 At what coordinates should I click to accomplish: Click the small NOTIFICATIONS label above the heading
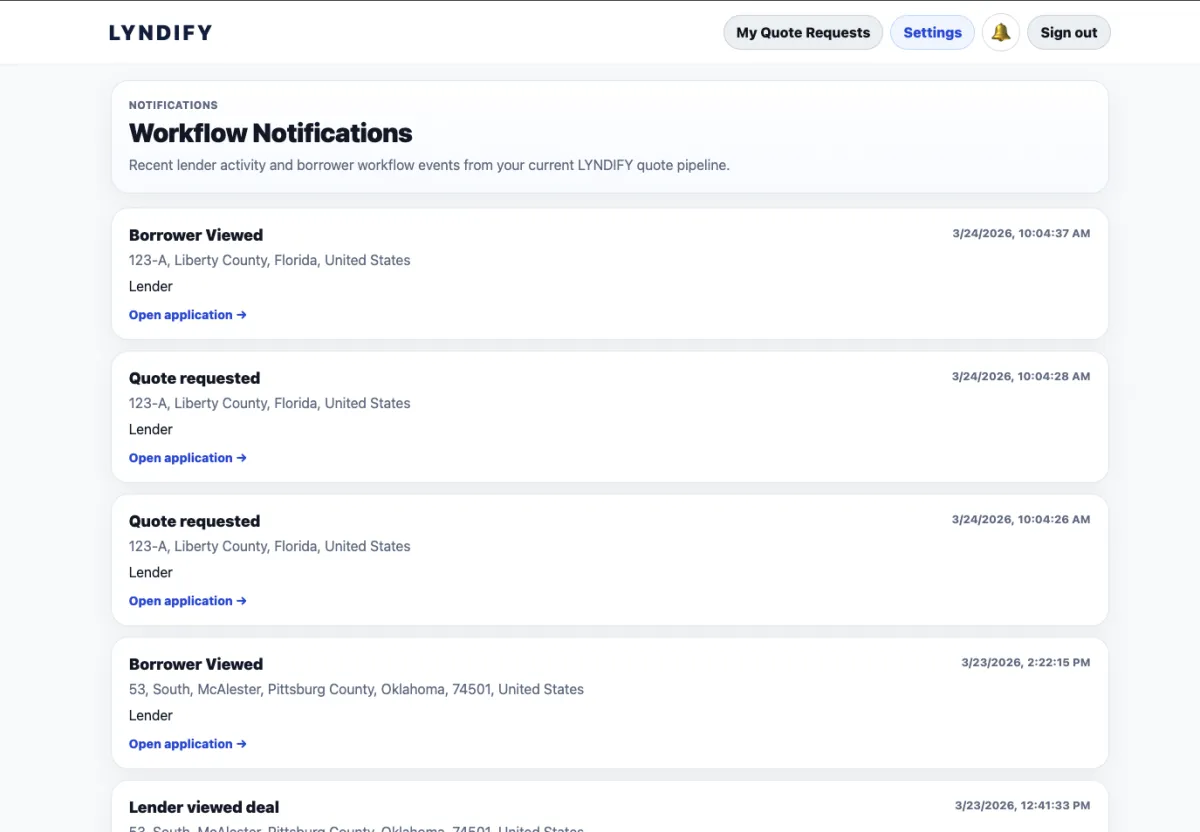point(173,105)
